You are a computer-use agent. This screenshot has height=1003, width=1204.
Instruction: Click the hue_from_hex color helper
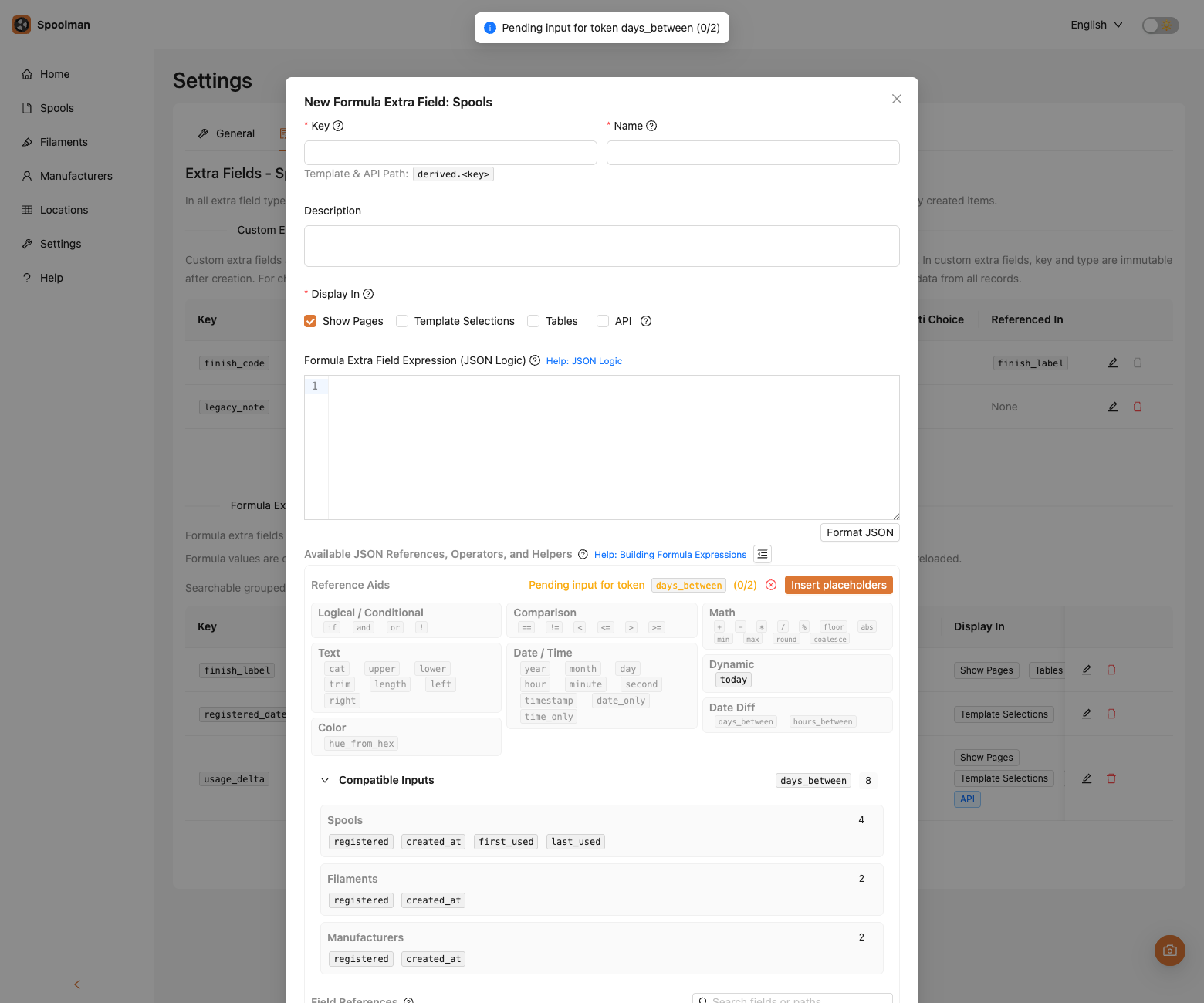[361, 744]
